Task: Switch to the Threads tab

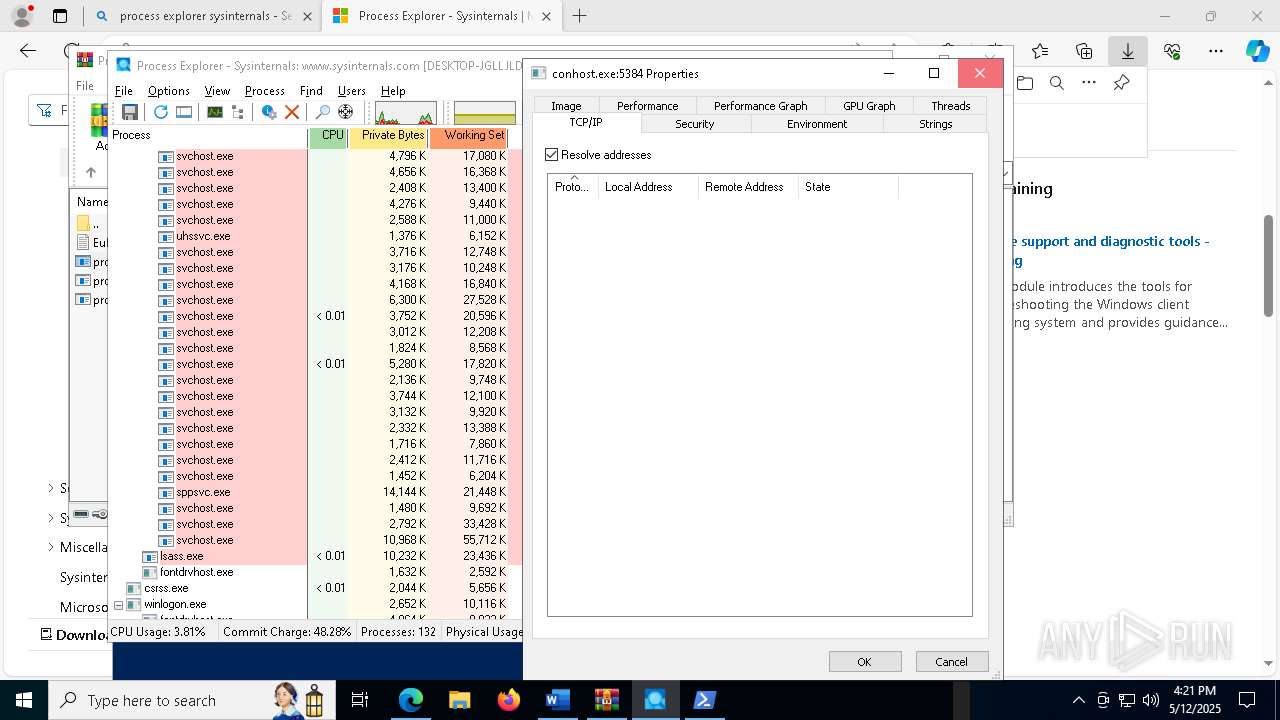Action: pos(950,105)
